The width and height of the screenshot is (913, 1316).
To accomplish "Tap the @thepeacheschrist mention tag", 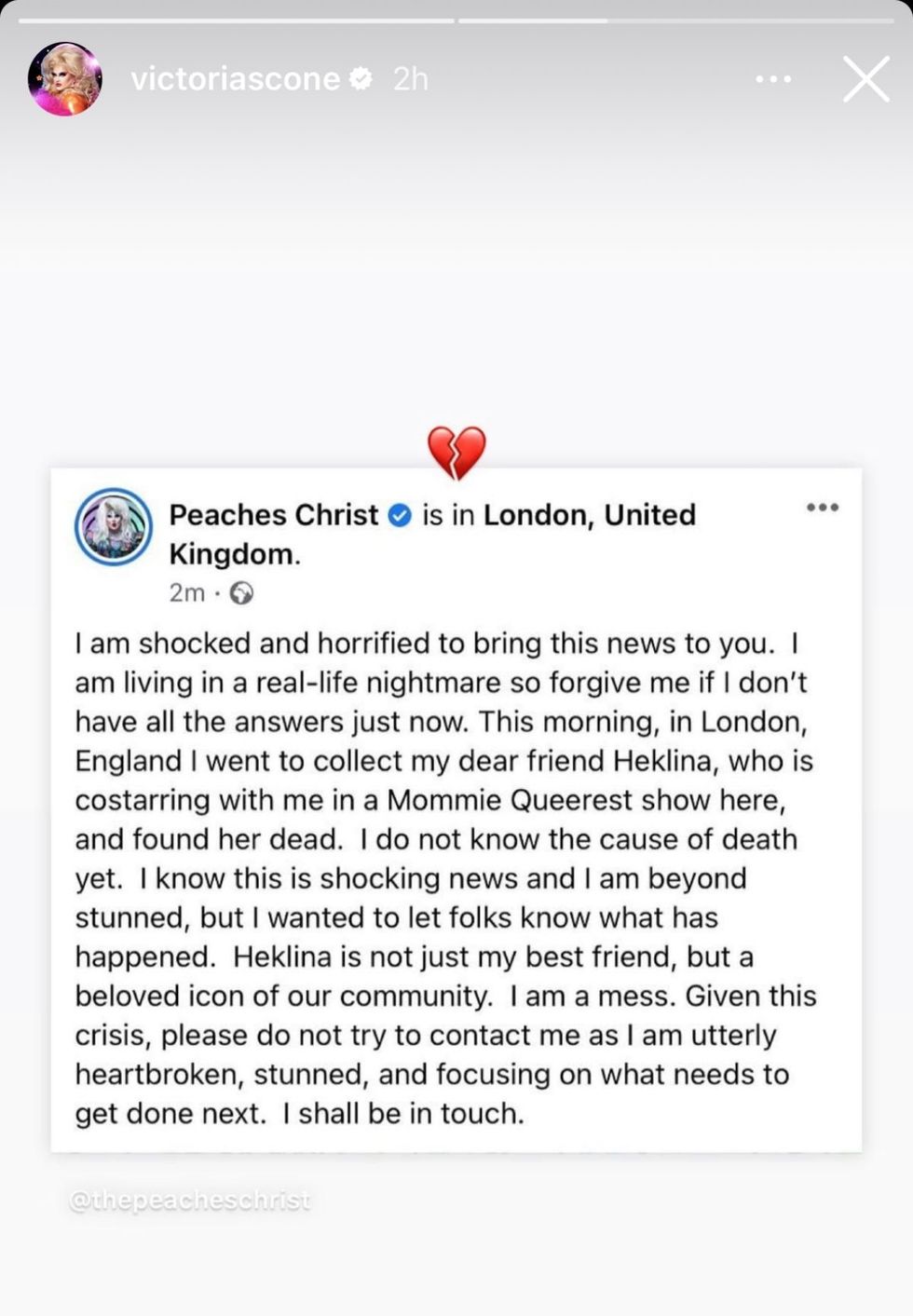I will (x=190, y=1201).
